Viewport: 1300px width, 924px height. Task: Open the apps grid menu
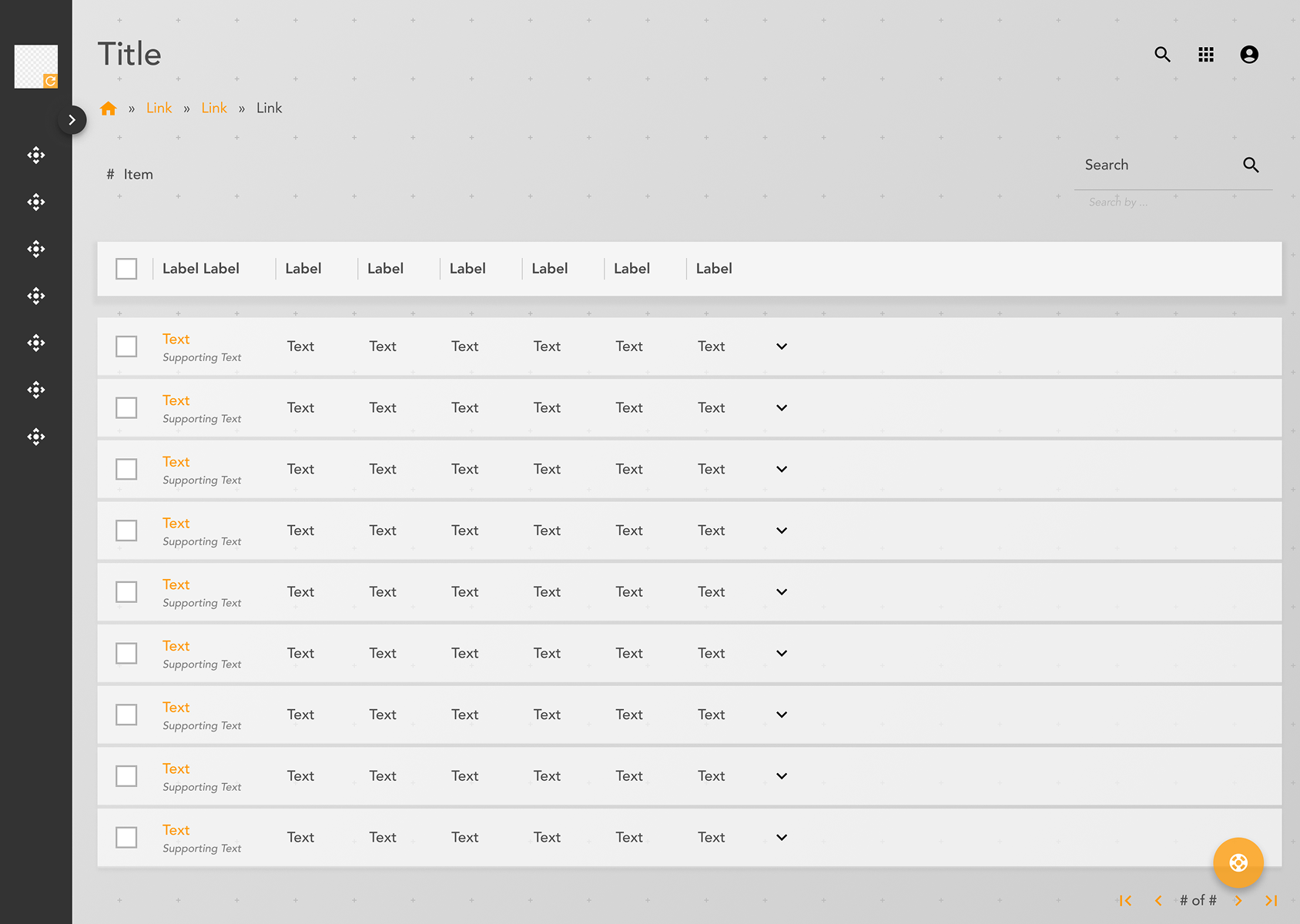(1206, 55)
